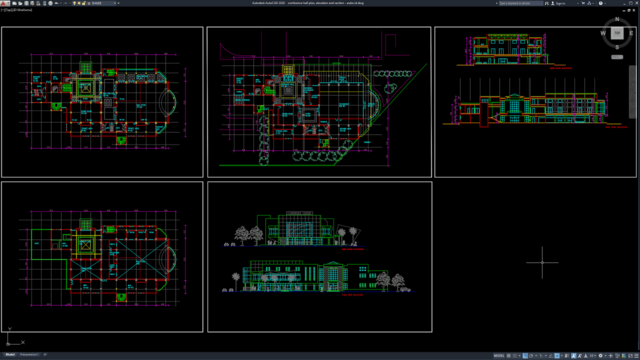The height and width of the screenshot is (360, 640).
Task: Click the Save icon in quick access toolbar
Action: pos(27,3)
